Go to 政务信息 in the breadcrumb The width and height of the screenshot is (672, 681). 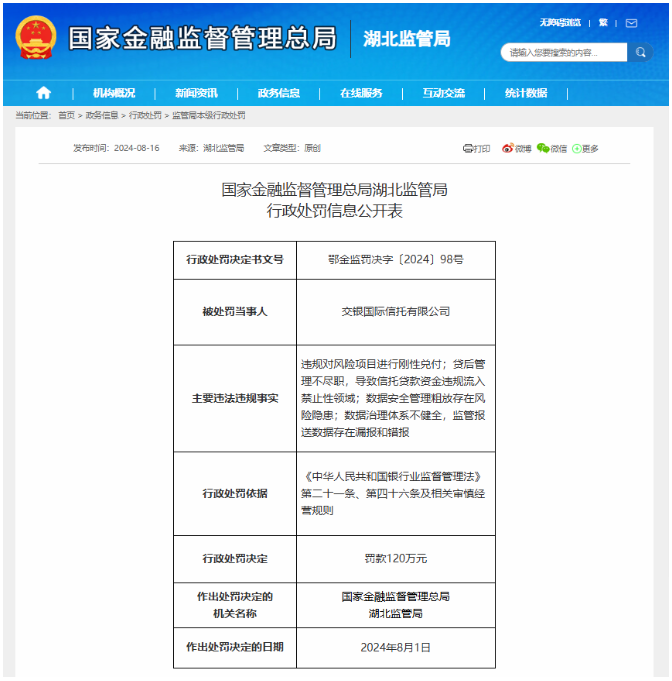point(102,115)
